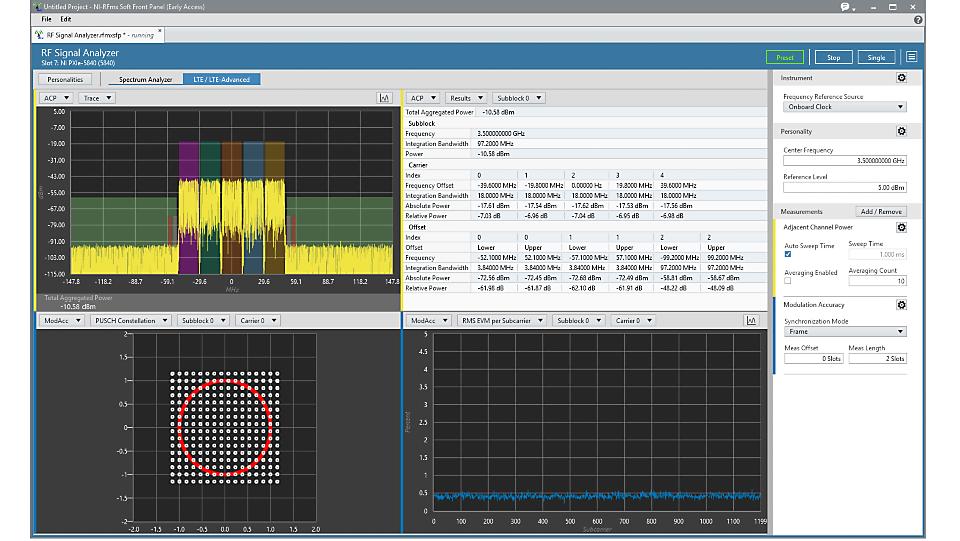The image size is (960, 541).
Task: Click graph tools icon in RMS EVM pane
Action: point(751,320)
